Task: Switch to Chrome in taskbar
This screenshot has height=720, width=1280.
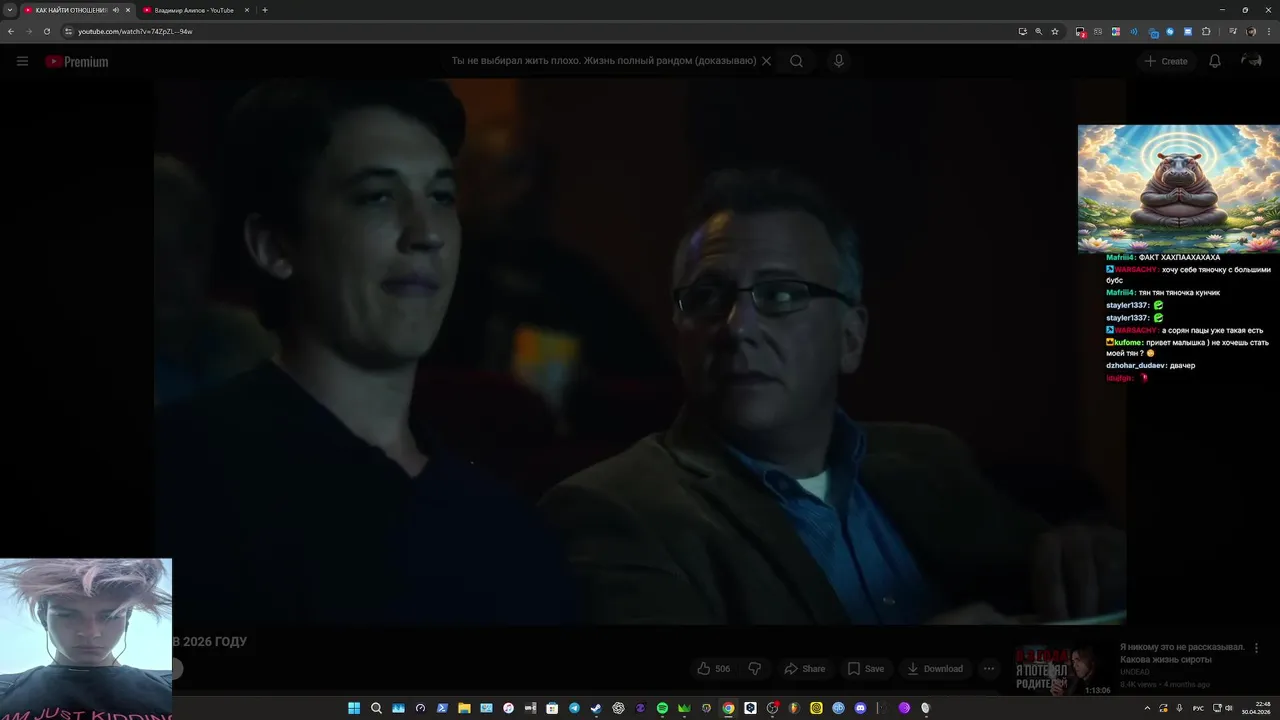Action: (728, 708)
